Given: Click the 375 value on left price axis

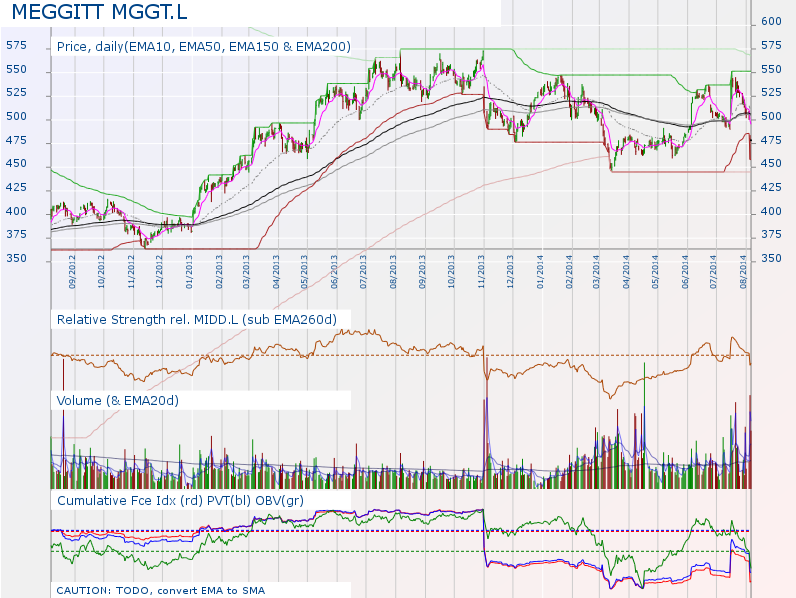Looking at the screenshot, I should (x=16, y=235).
